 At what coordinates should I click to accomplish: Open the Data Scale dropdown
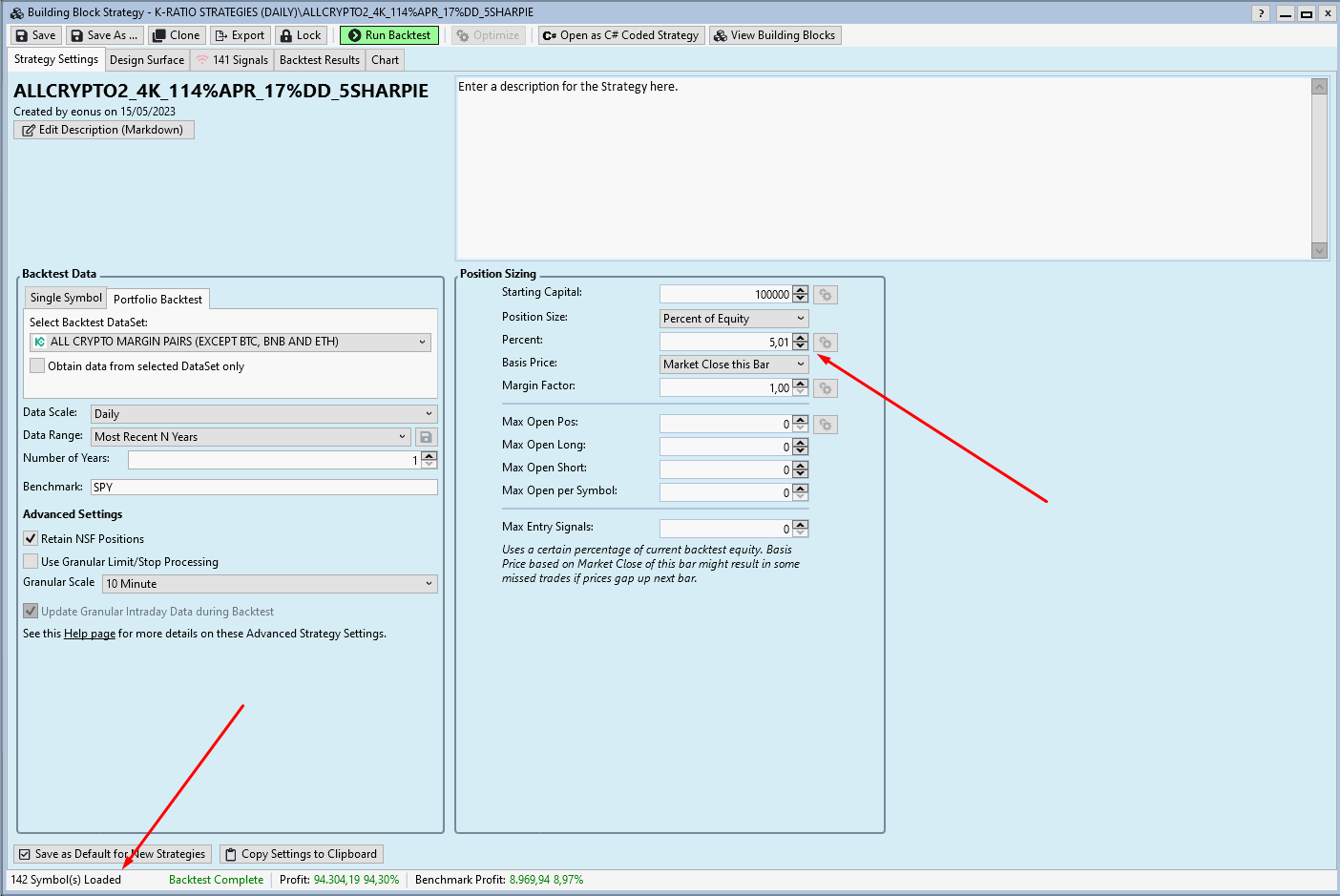coord(263,414)
